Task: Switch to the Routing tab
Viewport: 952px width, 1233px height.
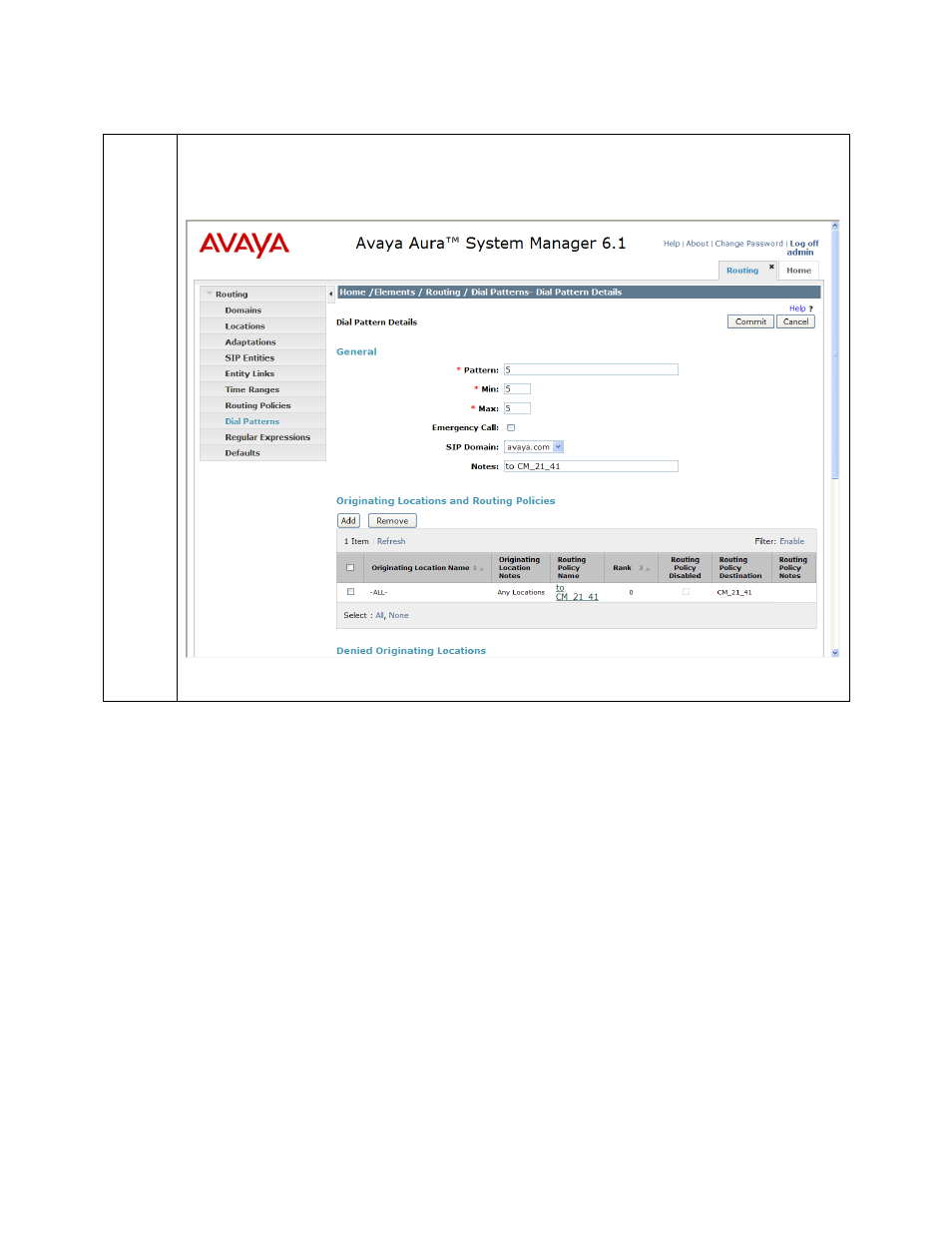Action: [742, 271]
